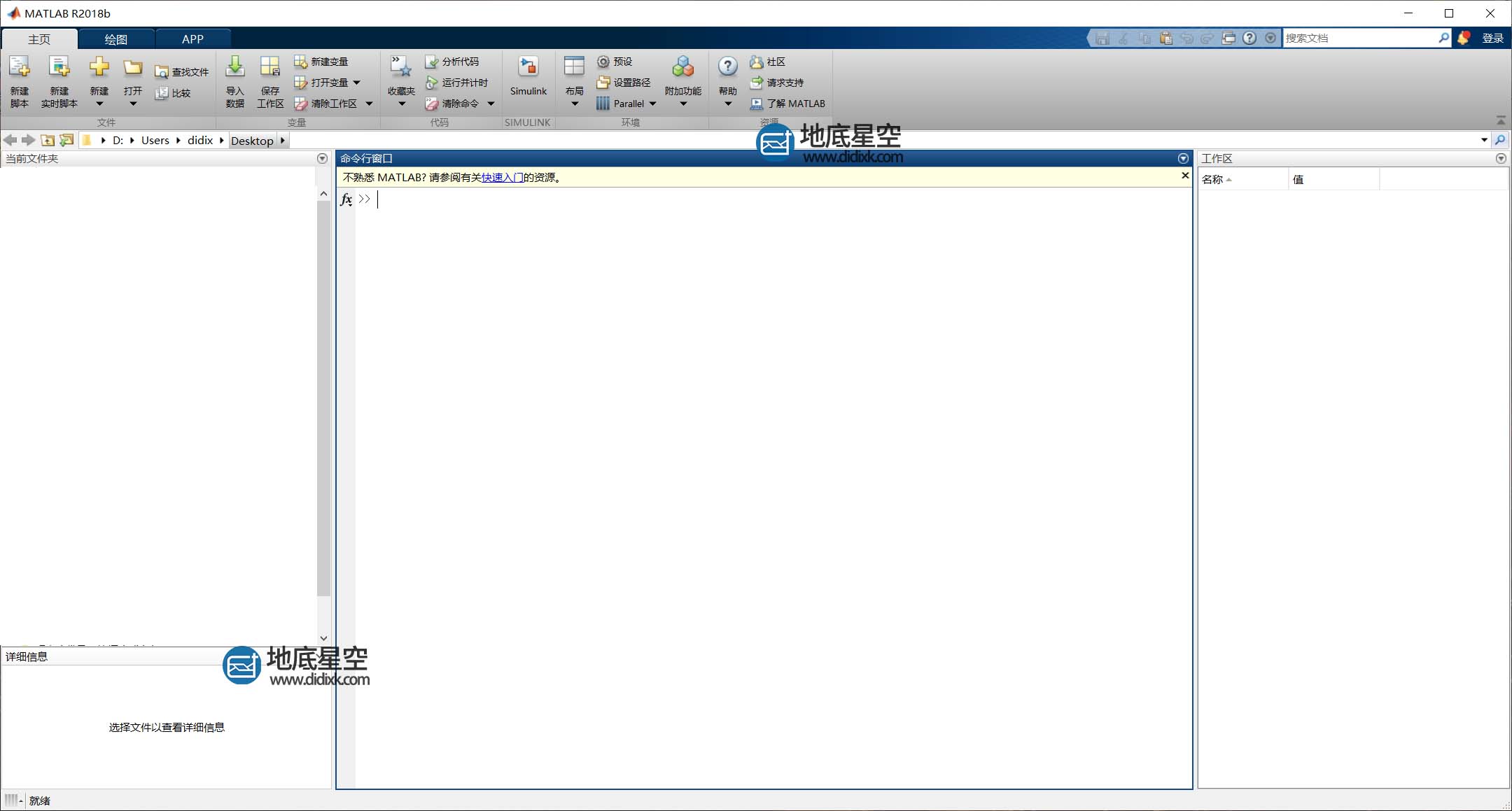Open a file with 打开 folder icon
The height and width of the screenshot is (811, 1512).
coord(133,67)
